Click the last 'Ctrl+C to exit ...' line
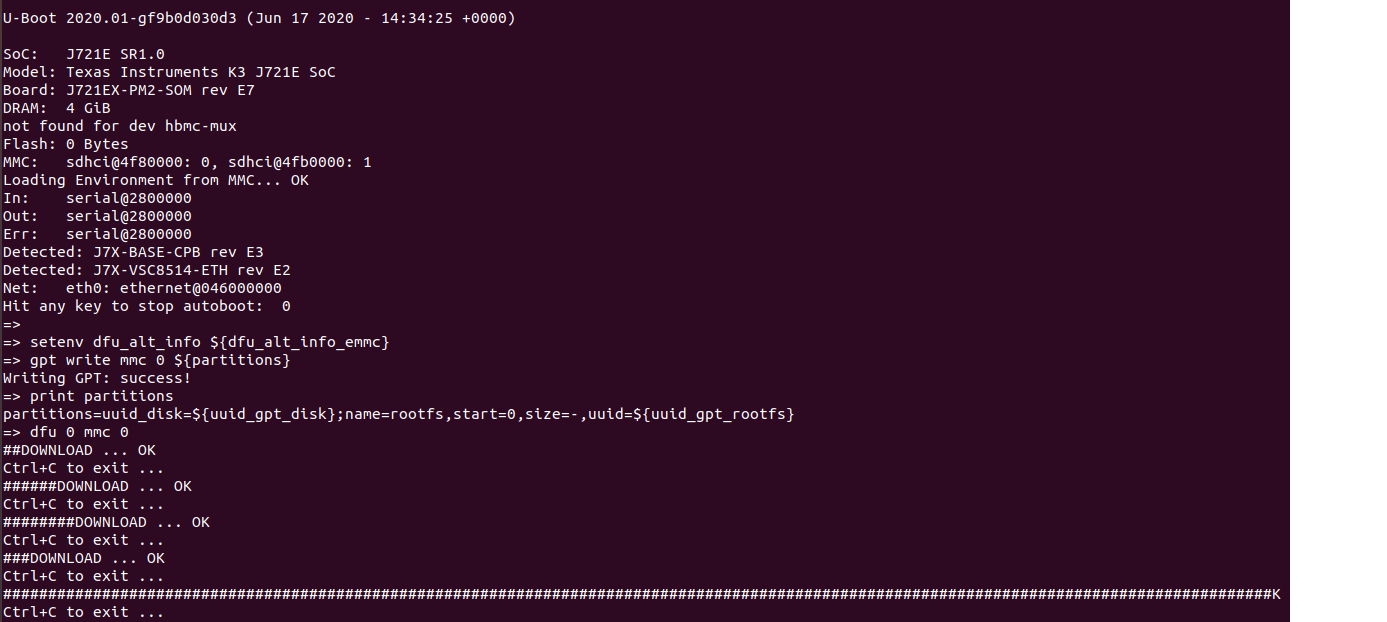The image size is (1387, 622). pyautogui.click(x=84, y=612)
